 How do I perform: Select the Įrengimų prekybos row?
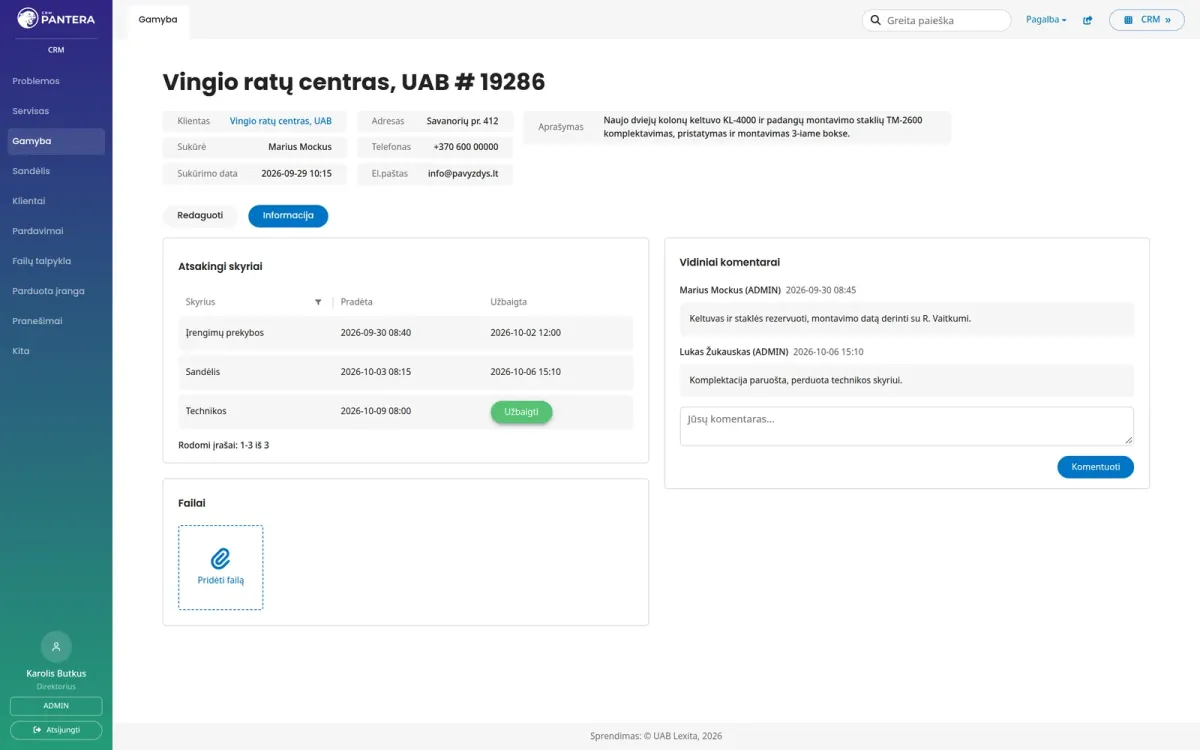pyautogui.click(x=406, y=333)
